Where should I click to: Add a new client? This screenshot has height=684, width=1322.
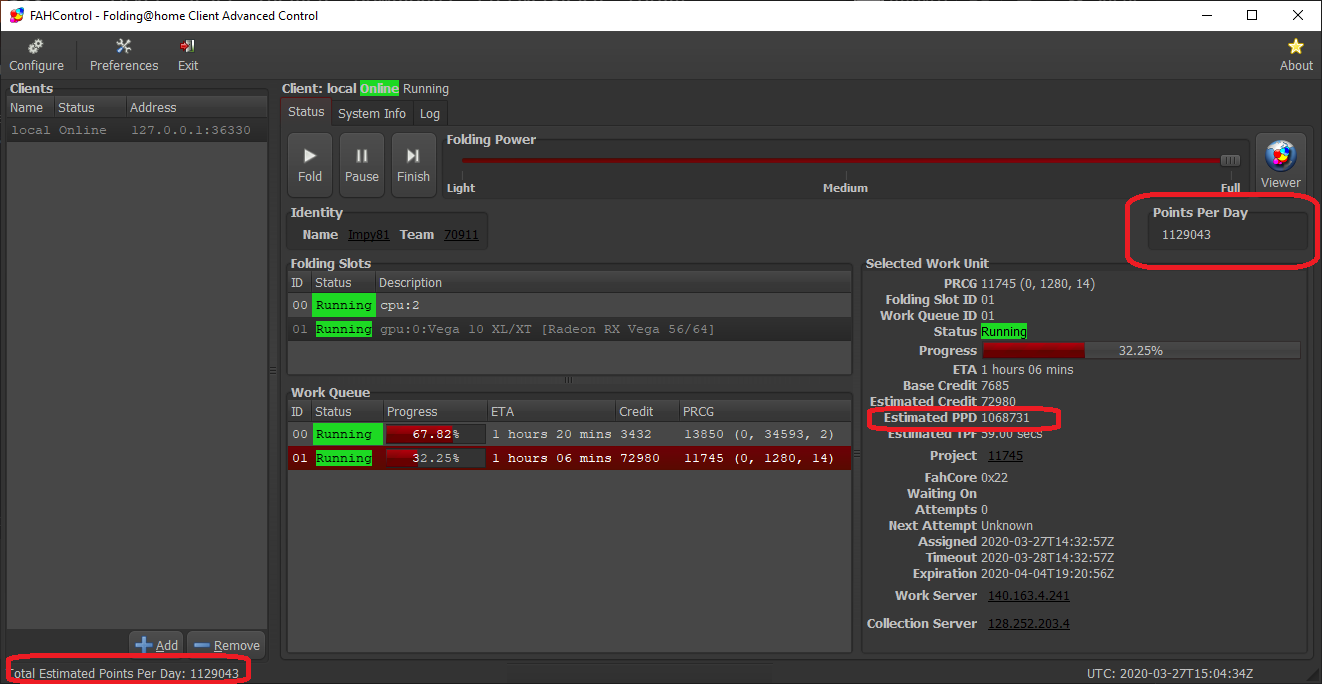point(156,645)
